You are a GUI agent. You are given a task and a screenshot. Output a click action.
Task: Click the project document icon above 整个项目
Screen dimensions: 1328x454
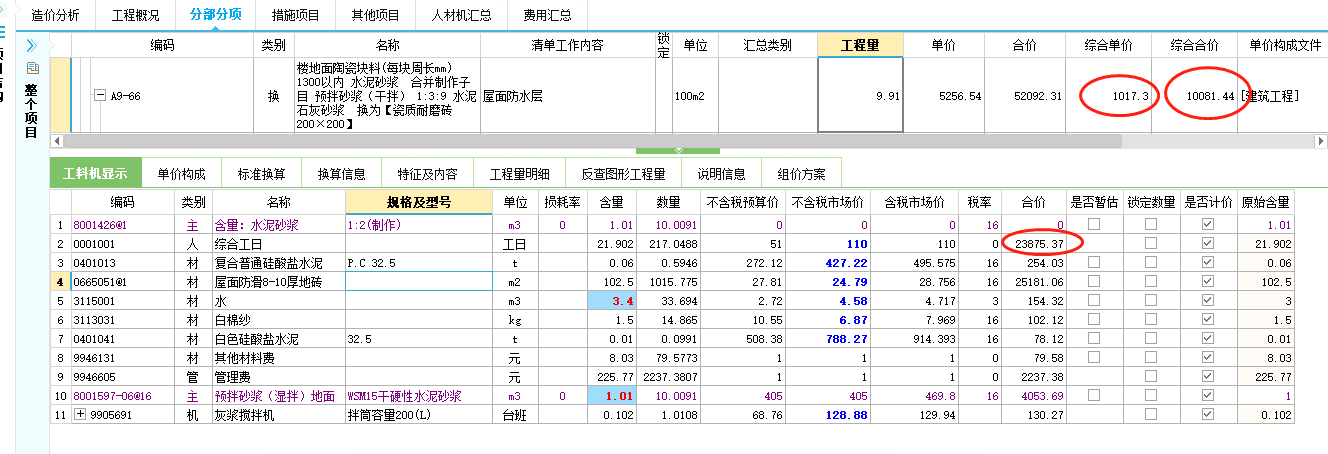pos(31,68)
